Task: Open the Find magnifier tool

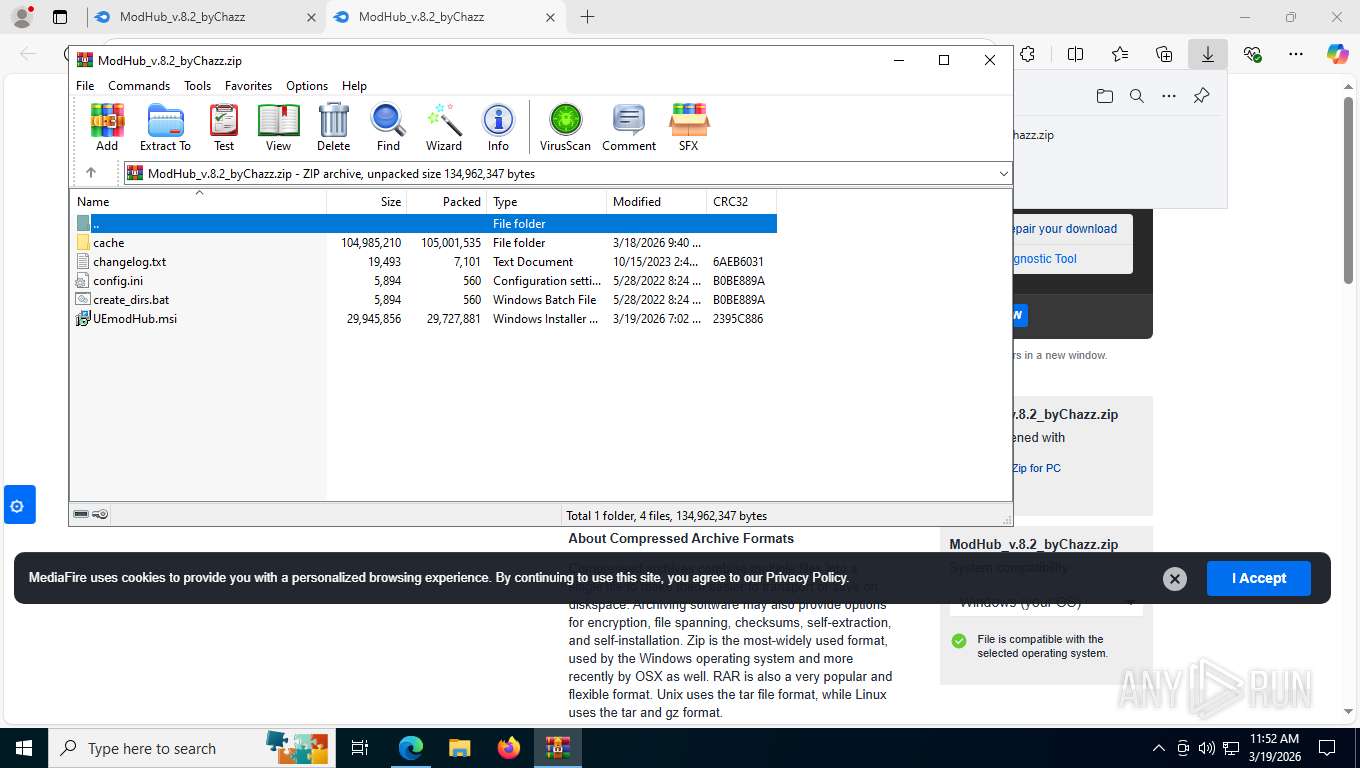Action: 388,127
